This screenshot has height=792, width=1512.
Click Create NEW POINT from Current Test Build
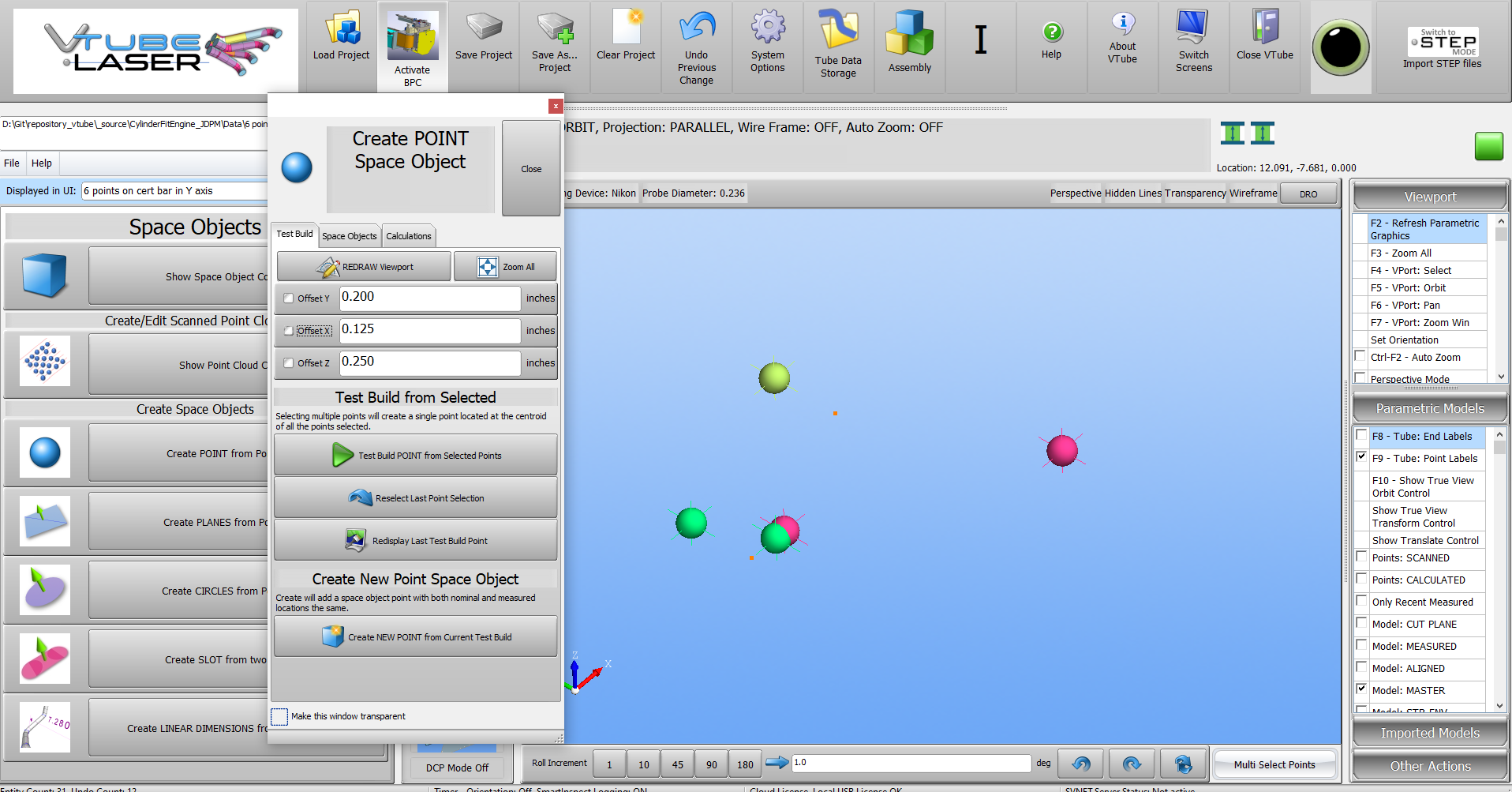click(x=416, y=637)
